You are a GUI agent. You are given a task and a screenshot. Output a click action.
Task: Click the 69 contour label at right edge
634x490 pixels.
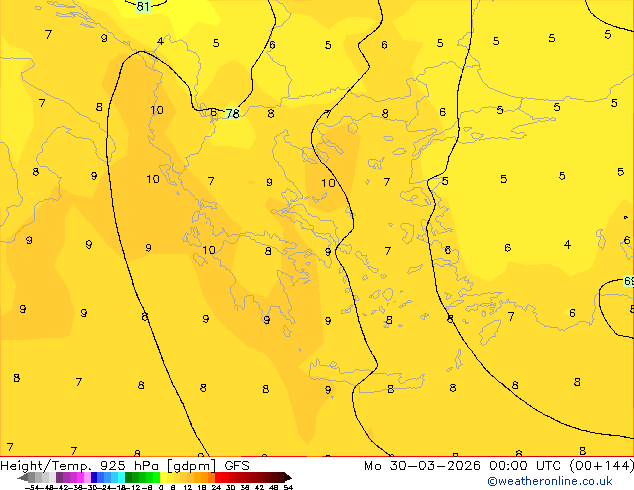pyautogui.click(x=629, y=281)
